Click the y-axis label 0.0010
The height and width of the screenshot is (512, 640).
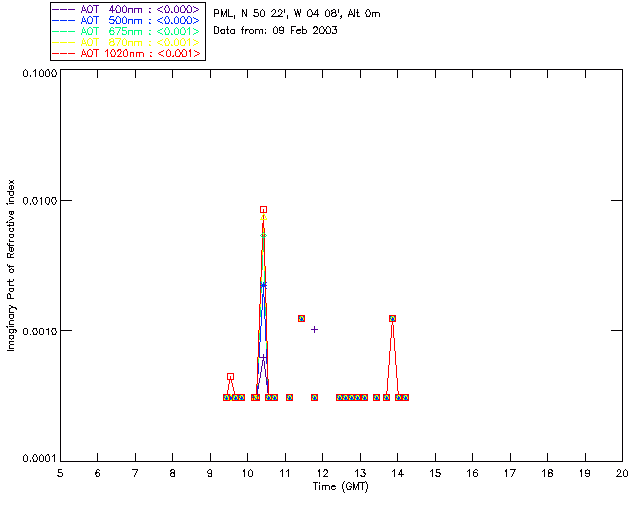pos(40,331)
